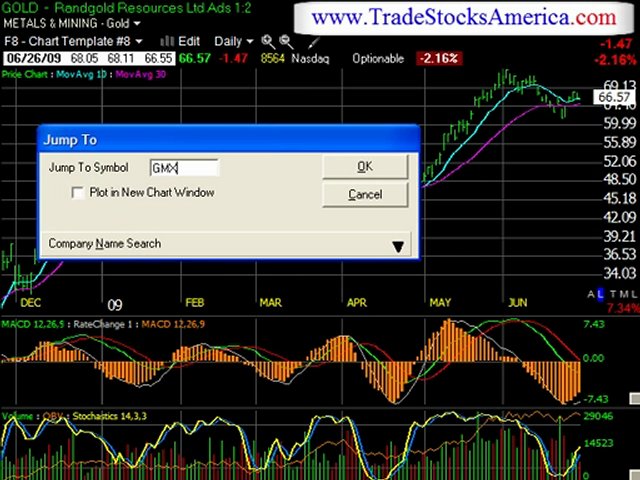Click the small gray scroll box at right edge
640x480 pixels.
[635, 398]
